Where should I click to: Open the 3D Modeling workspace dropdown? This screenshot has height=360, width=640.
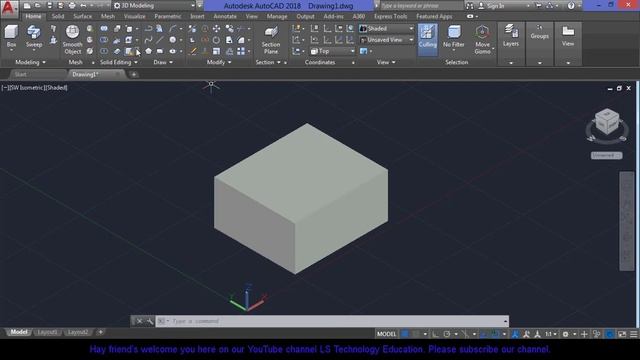[x=154, y=6]
